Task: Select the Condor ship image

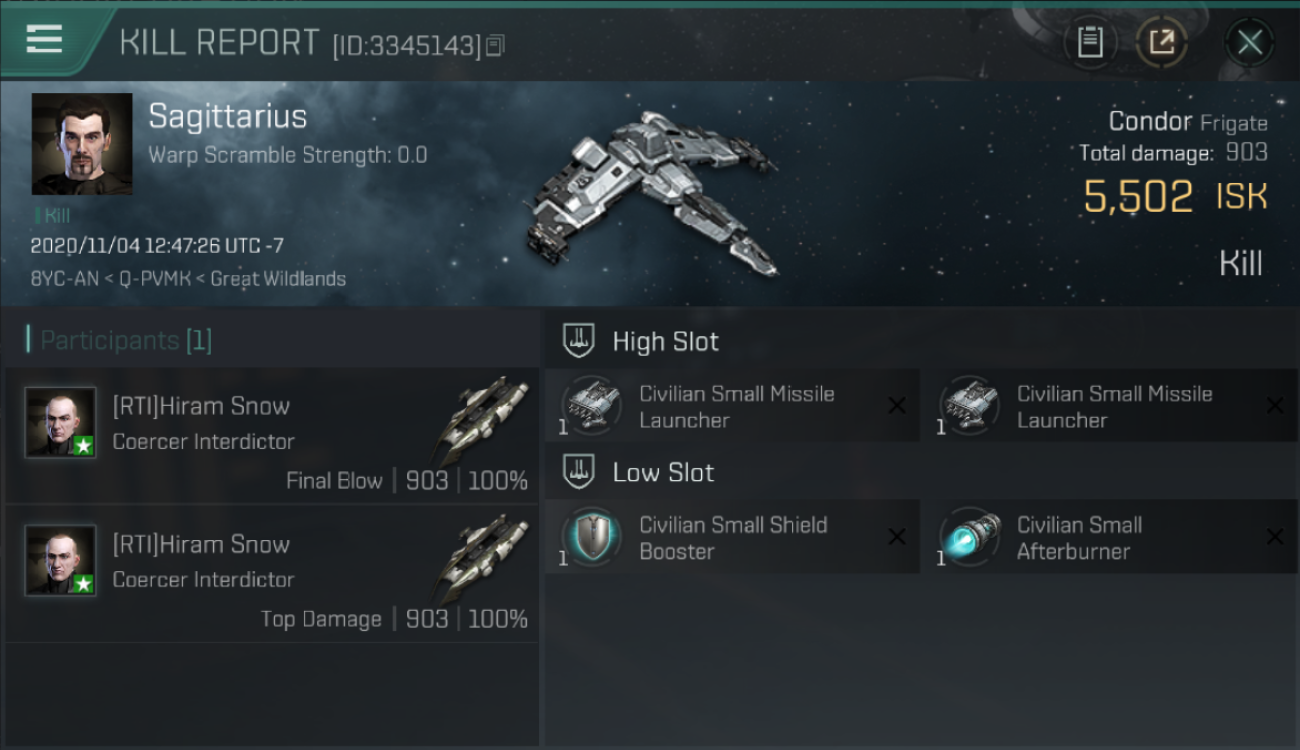Action: click(650, 192)
